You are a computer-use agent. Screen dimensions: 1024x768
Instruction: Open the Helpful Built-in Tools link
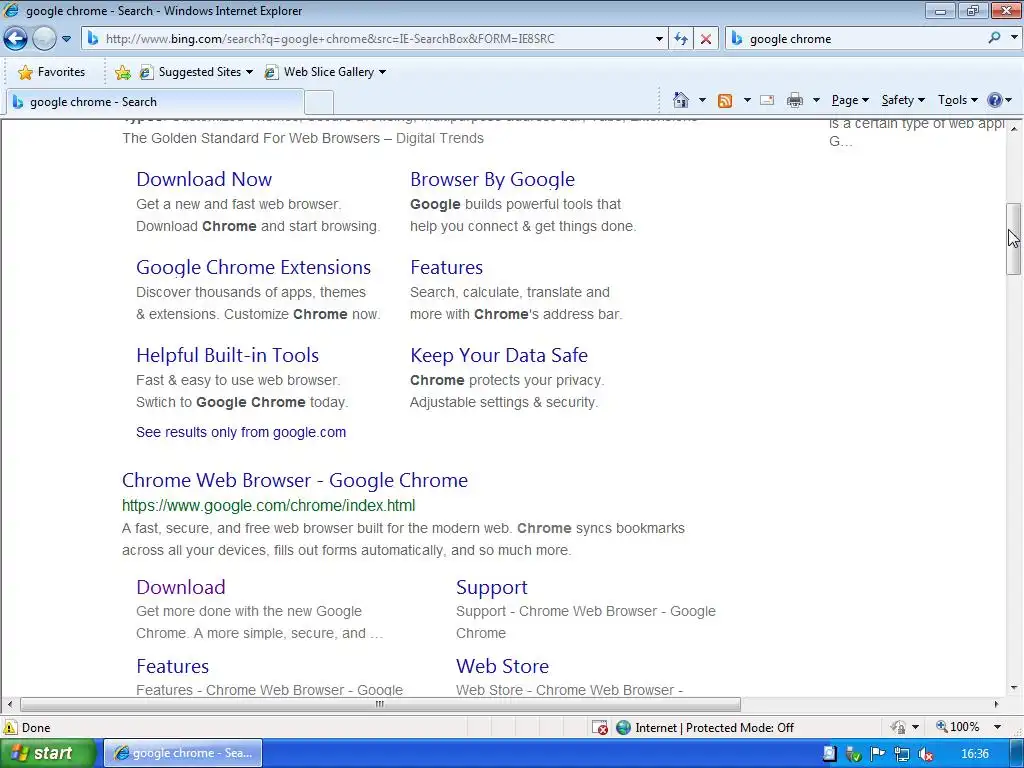tap(227, 355)
